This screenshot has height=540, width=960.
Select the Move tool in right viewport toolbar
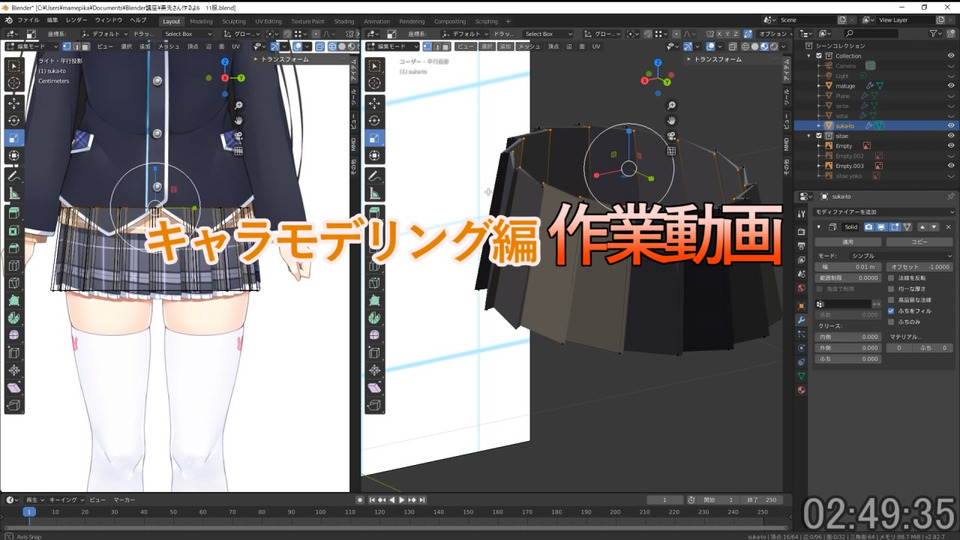pyautogui.click(x=375, y=103)
